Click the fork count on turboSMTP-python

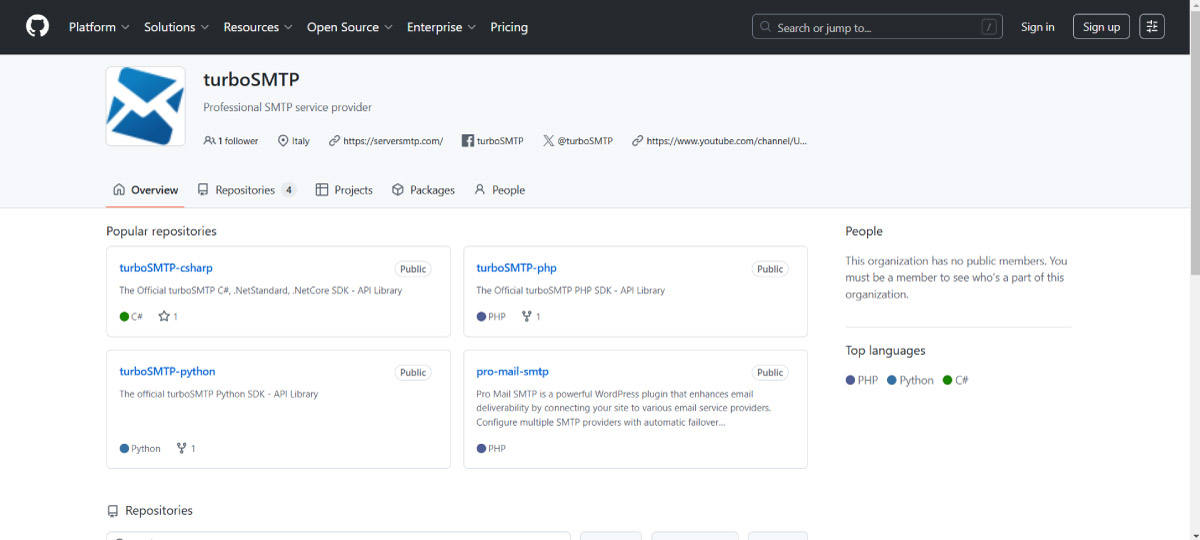click(186, 449)
